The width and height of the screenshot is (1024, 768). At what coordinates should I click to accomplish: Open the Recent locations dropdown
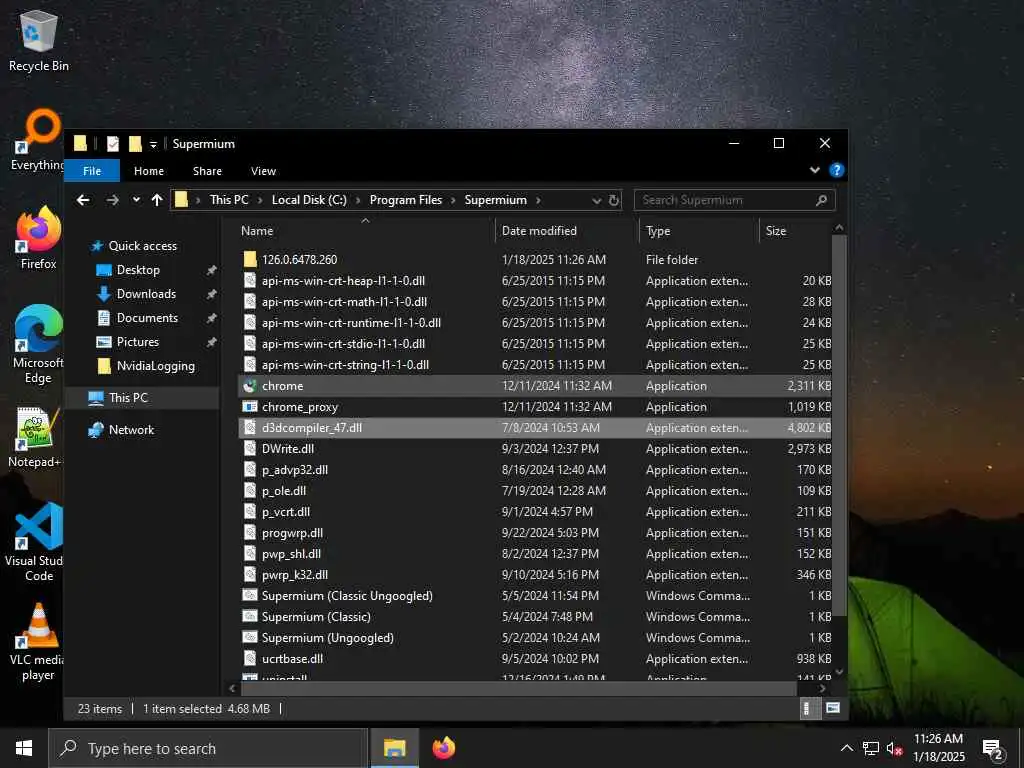click(136, 200)
